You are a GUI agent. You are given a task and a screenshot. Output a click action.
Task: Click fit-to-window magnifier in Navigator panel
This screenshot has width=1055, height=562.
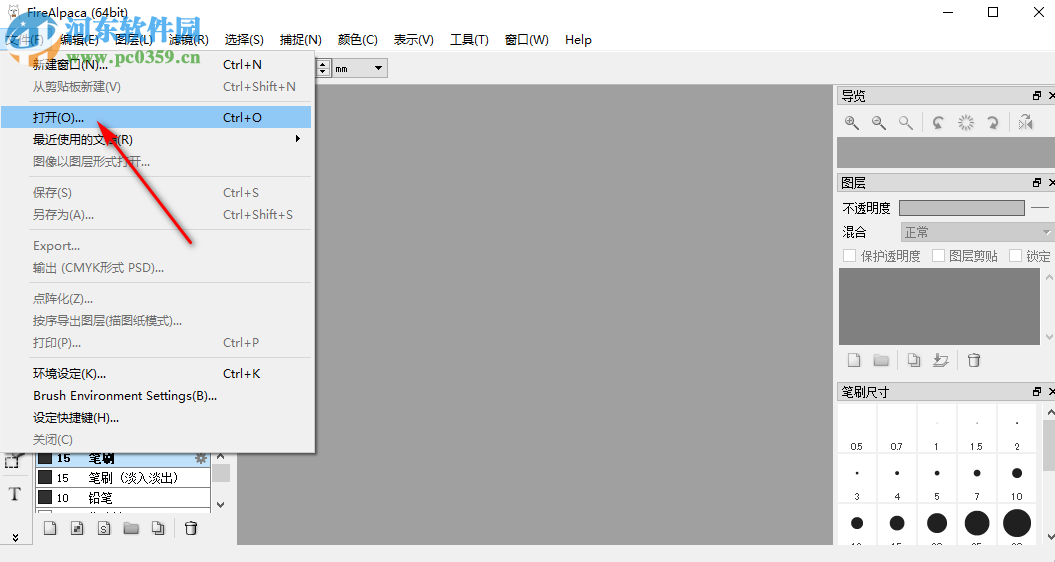pos(906,122)
